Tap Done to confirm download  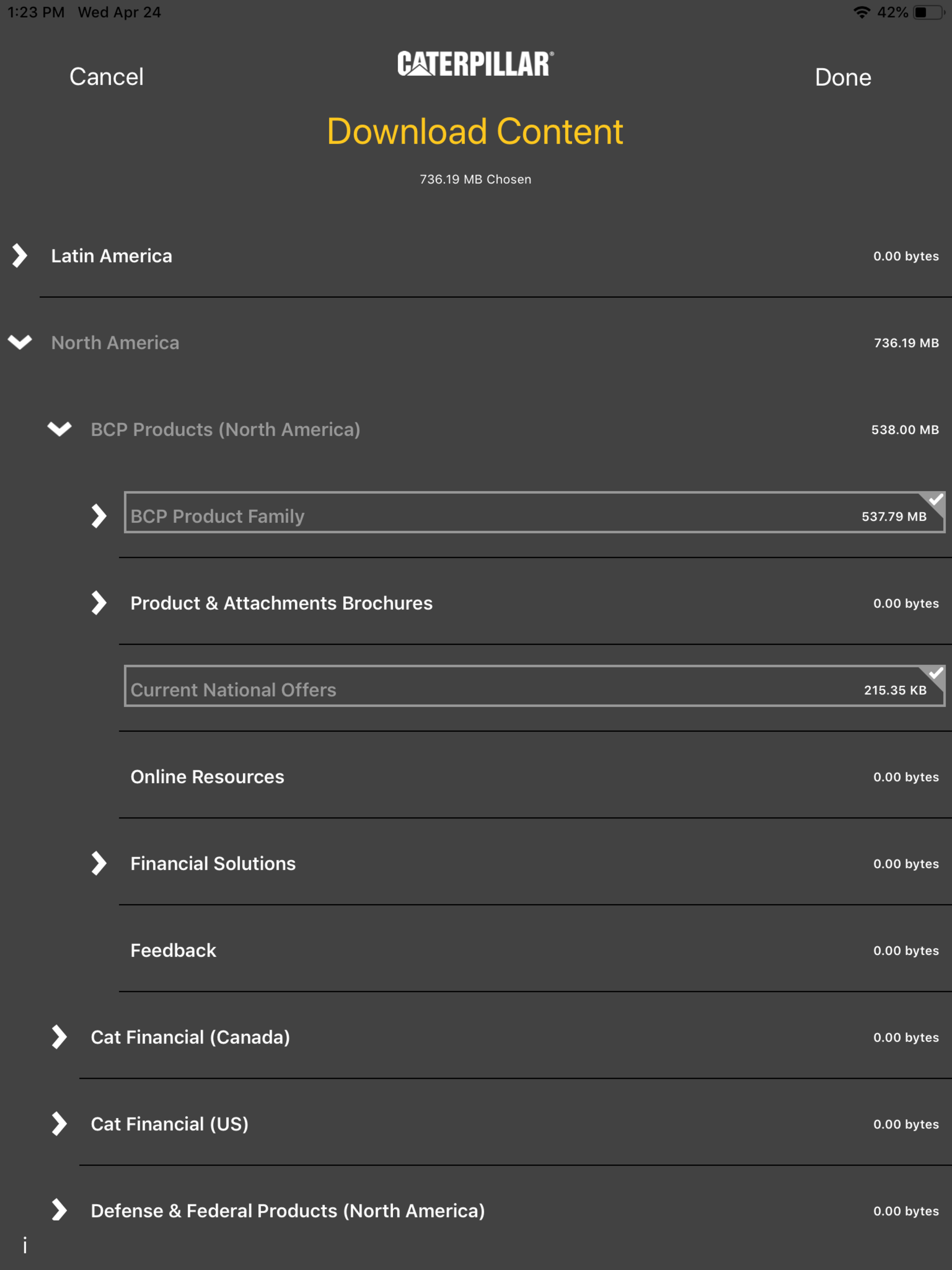tap(842, 77)
